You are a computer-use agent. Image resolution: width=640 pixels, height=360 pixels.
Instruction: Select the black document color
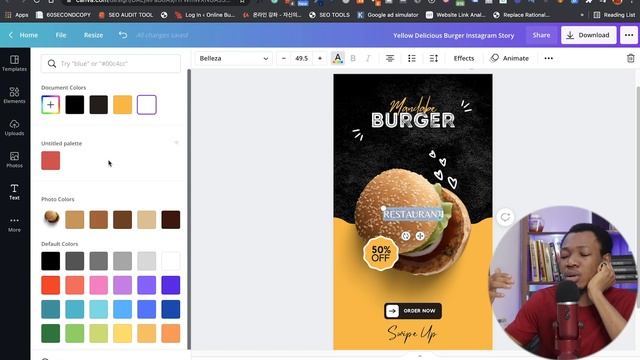click(x=75, y=104)
